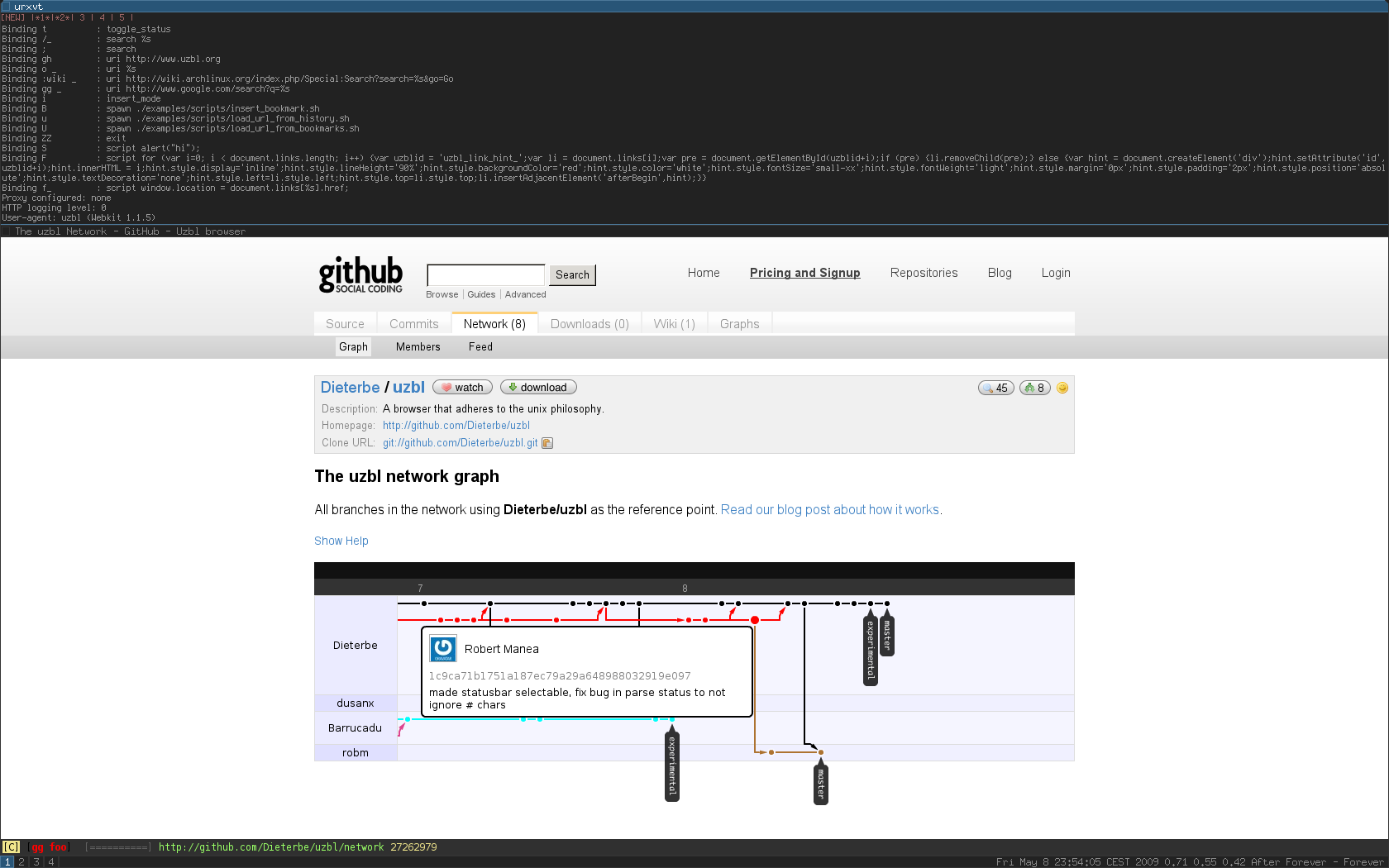1389x868 pixels.
Task: Switch to workspace 4 in bottom bar
Action: [51, 862]
